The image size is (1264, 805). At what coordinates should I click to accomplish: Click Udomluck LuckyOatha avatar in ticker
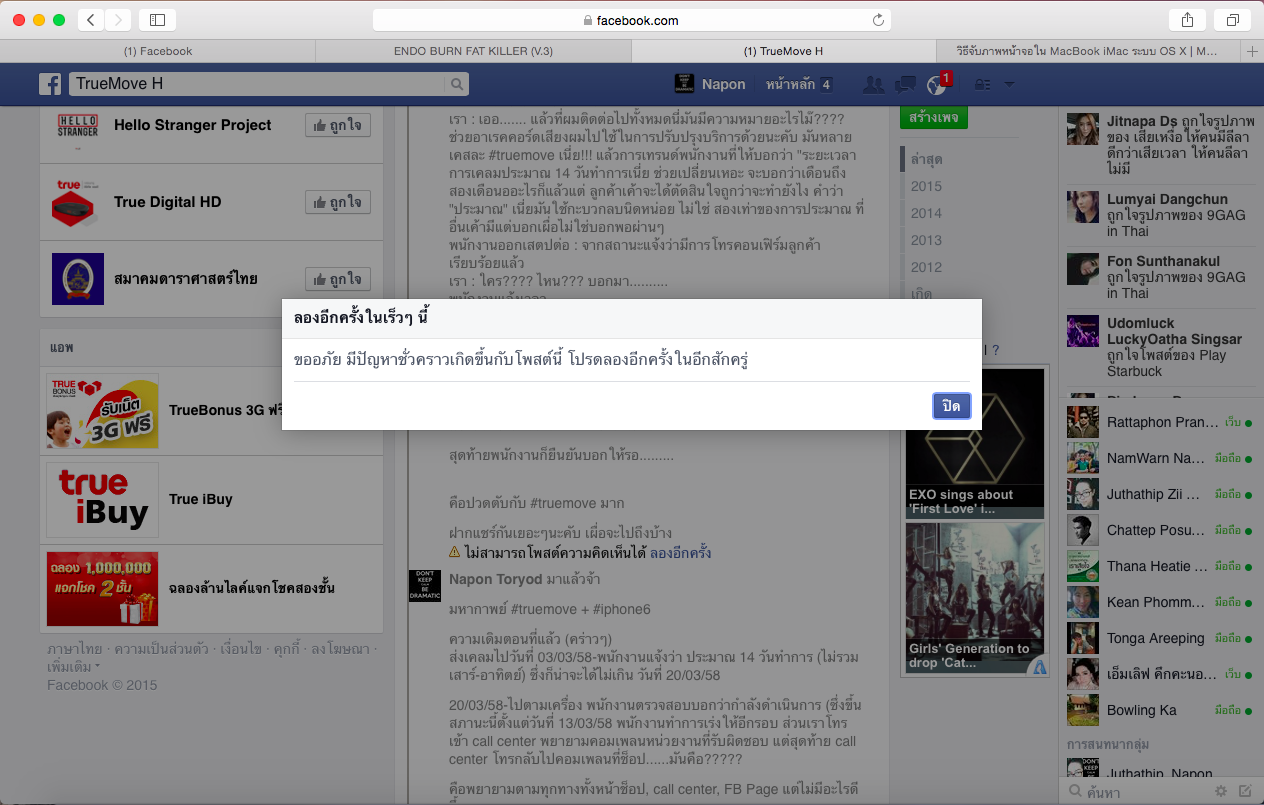tap(1083, 331)
